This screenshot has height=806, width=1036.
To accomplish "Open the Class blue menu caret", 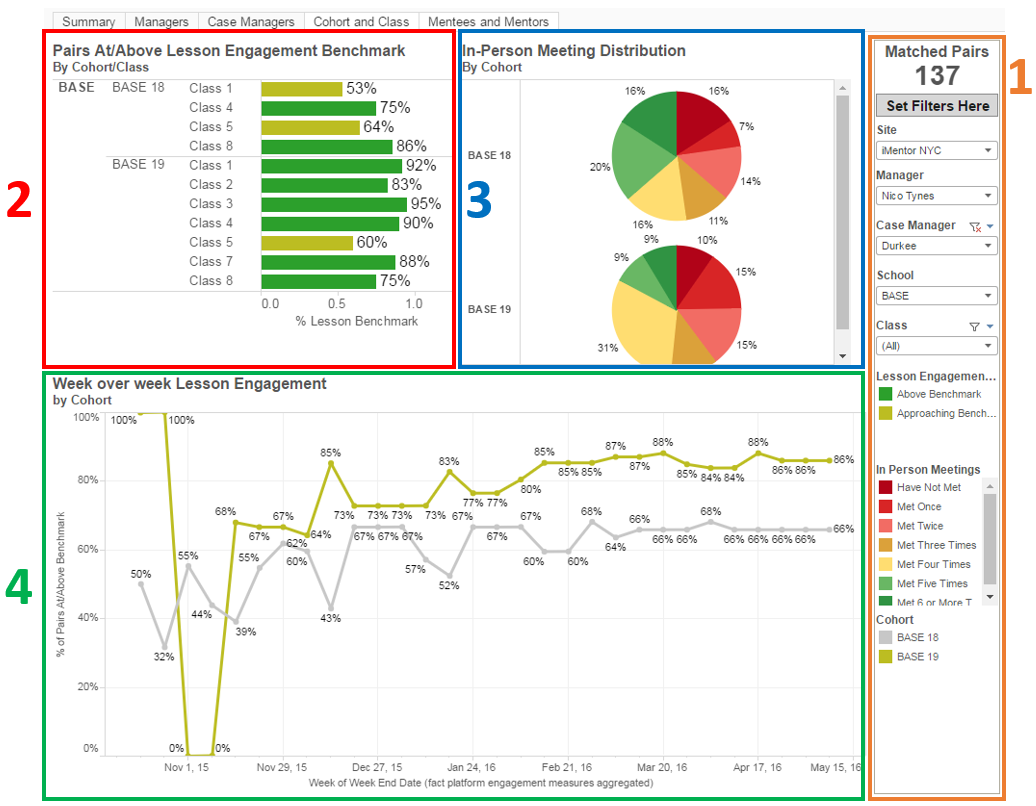I will (x=990, y=326).
